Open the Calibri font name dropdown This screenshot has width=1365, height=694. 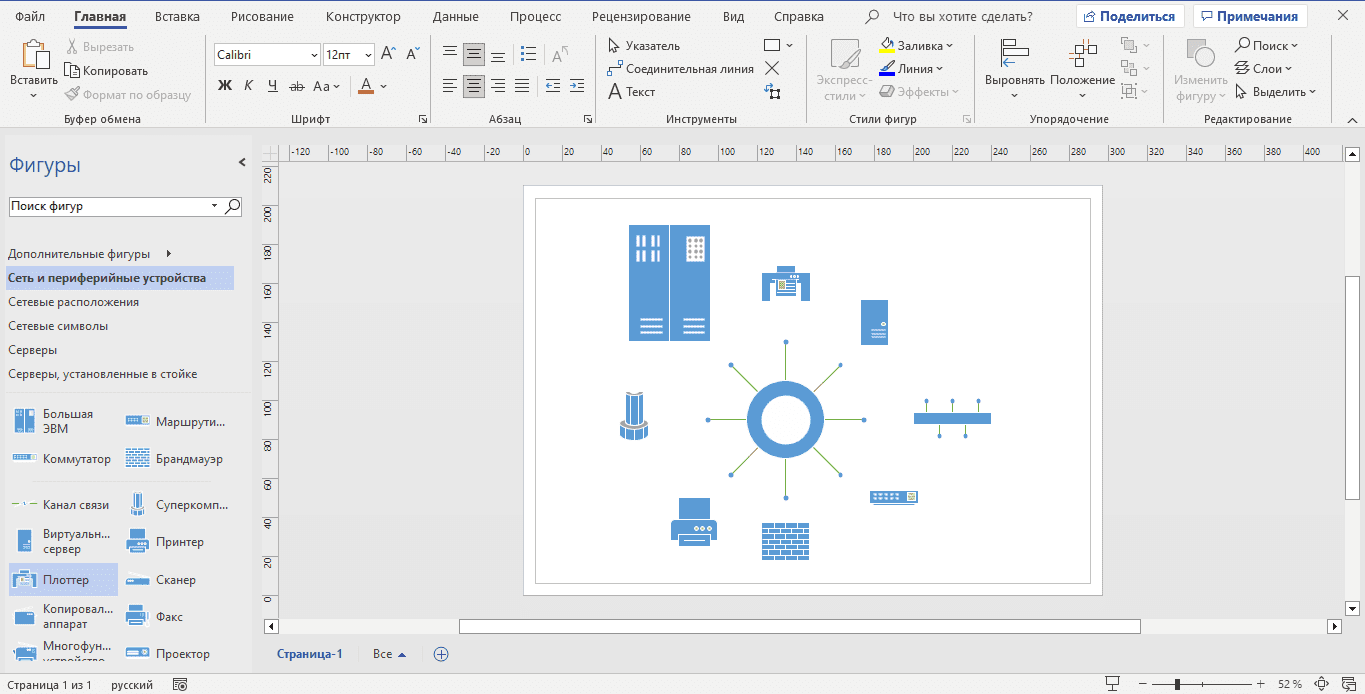point(314,55)
